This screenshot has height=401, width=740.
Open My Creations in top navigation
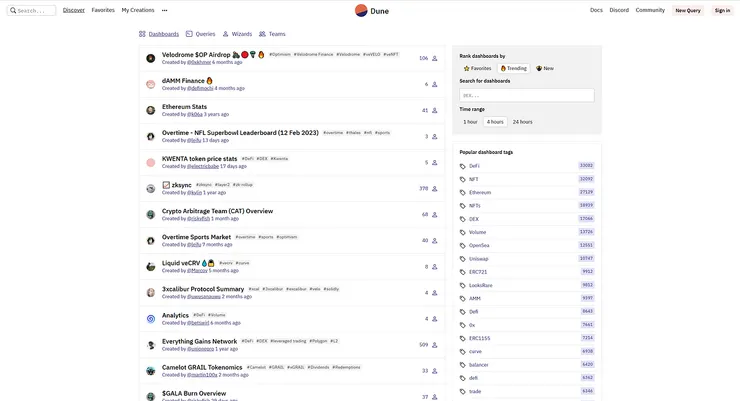(x=138, y=10)
